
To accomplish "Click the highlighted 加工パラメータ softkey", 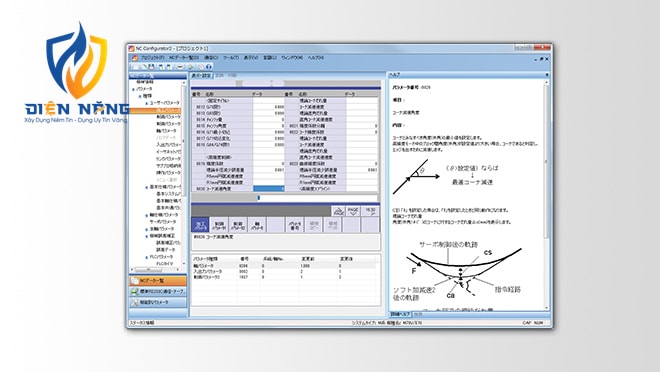I will 200,225.
